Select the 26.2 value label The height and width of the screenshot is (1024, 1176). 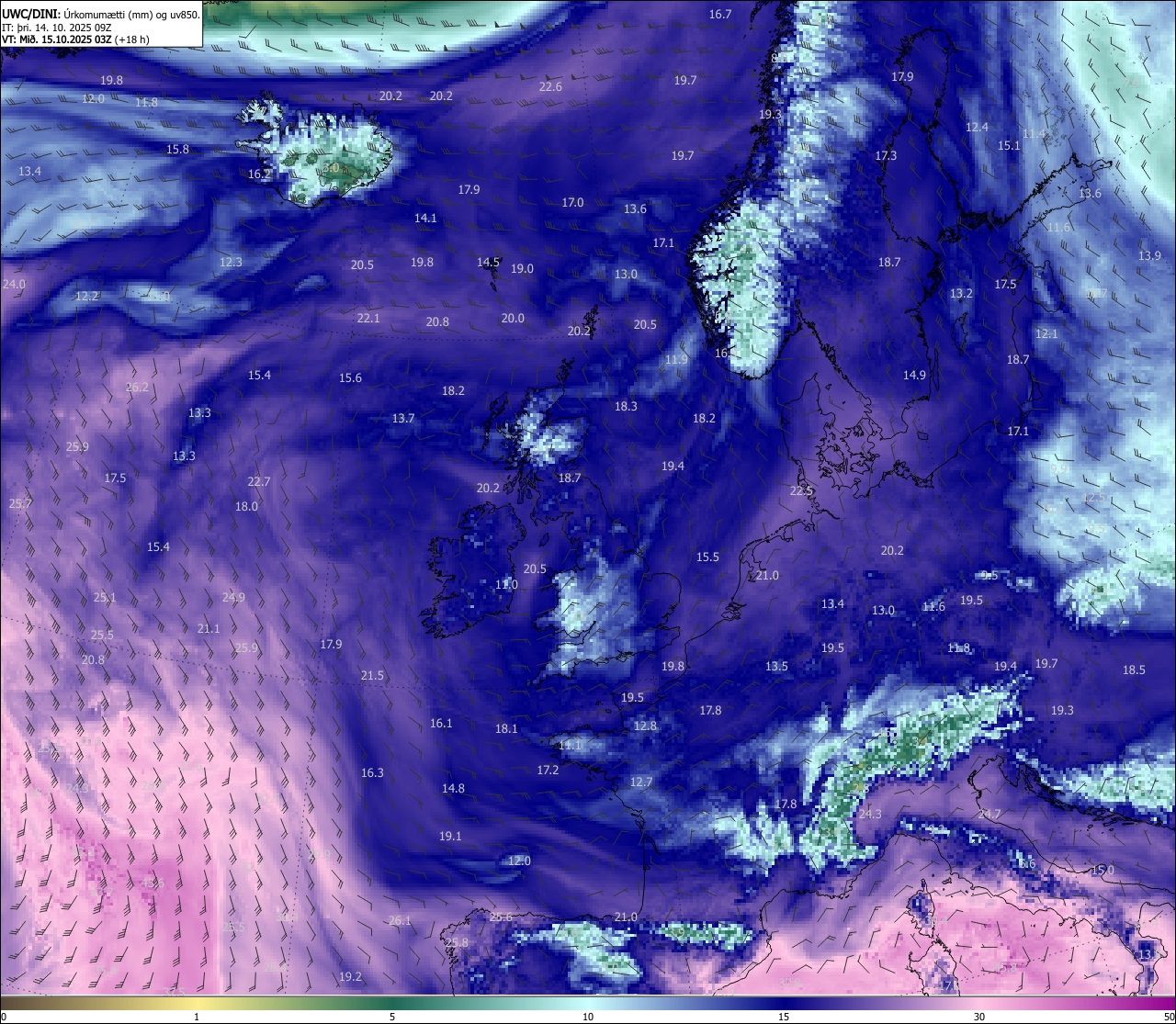pos(137,388)
